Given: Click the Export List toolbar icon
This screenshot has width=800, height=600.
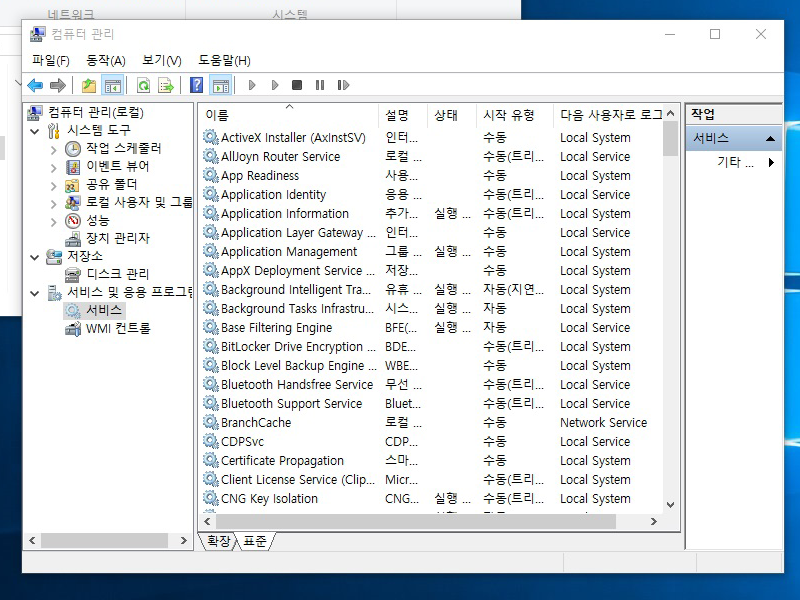Looking at the screenshot, I should [x=166, y=85].
